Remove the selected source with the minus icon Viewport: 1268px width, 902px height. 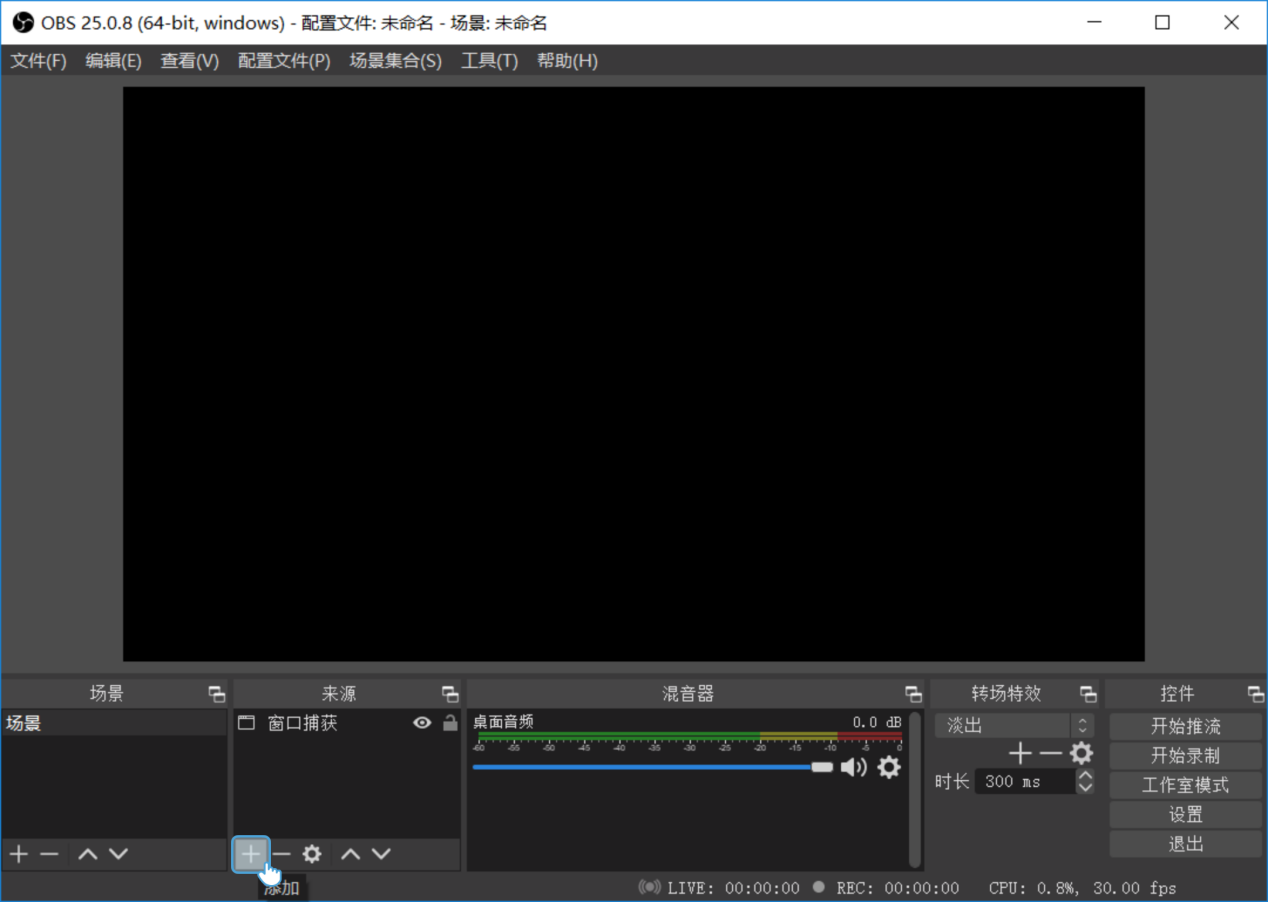pos(281,854)
